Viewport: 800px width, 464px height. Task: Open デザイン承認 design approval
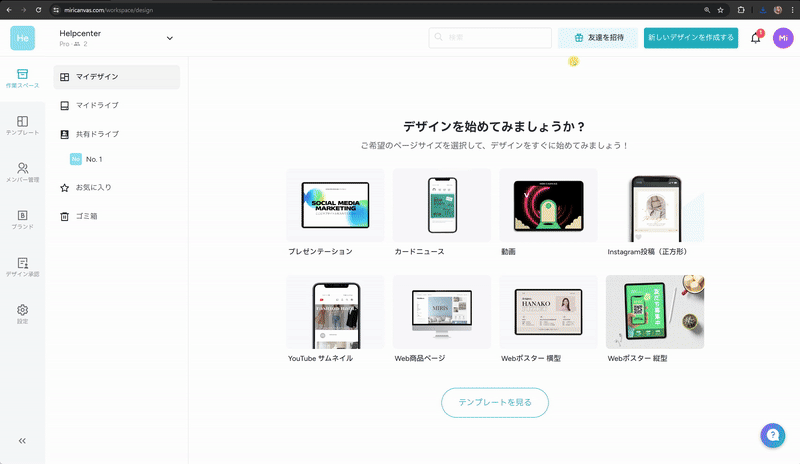pyautogui.click(x=22, y=266)
